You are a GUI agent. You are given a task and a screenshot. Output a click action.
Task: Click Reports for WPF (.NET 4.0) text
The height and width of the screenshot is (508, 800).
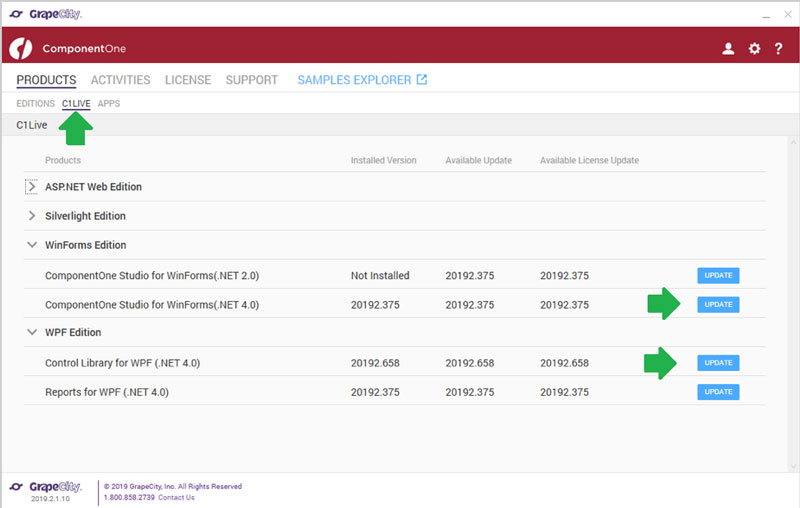(107, 392)
